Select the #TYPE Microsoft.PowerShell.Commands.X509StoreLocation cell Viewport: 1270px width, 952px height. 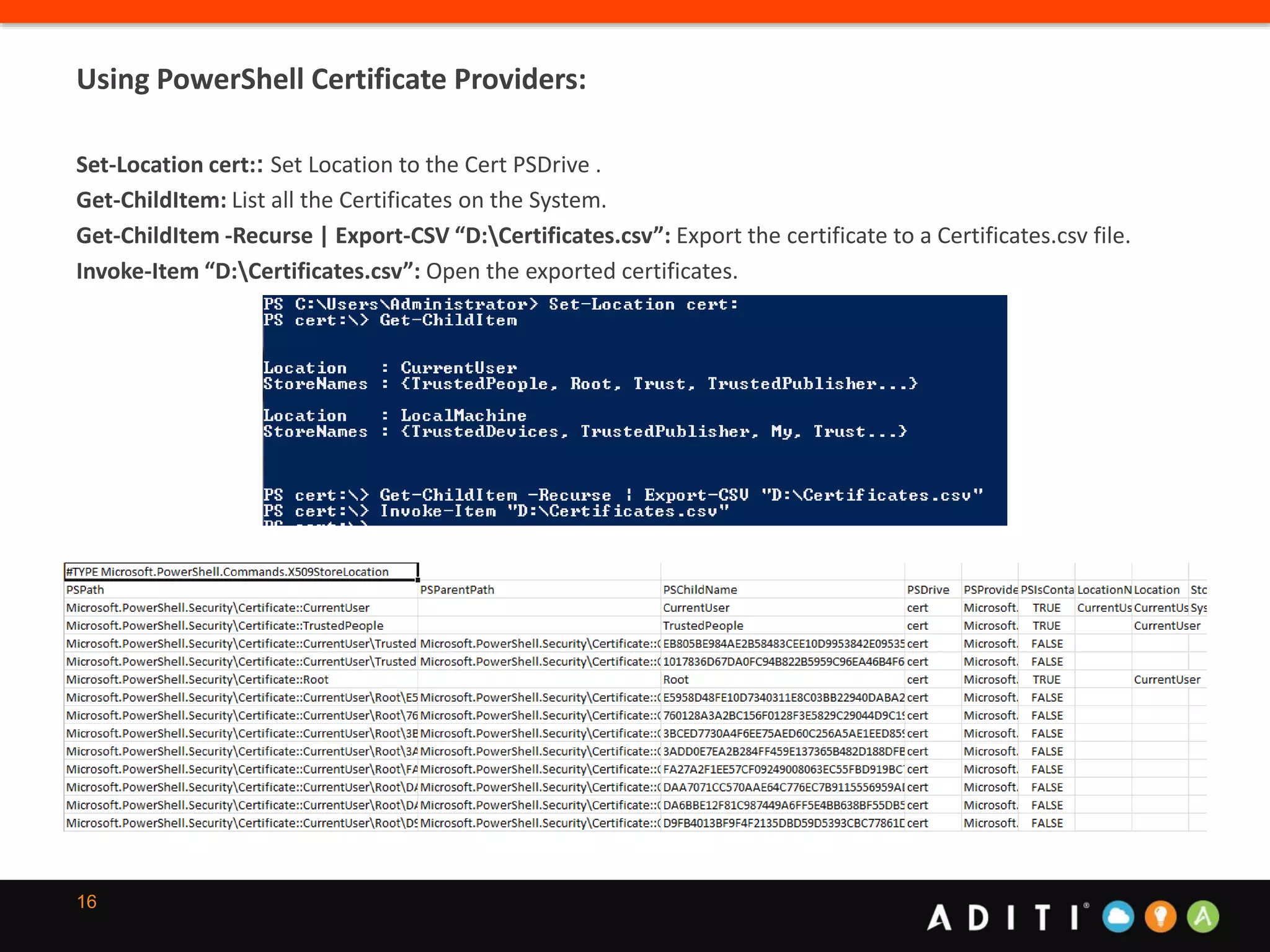click(241, 571)
